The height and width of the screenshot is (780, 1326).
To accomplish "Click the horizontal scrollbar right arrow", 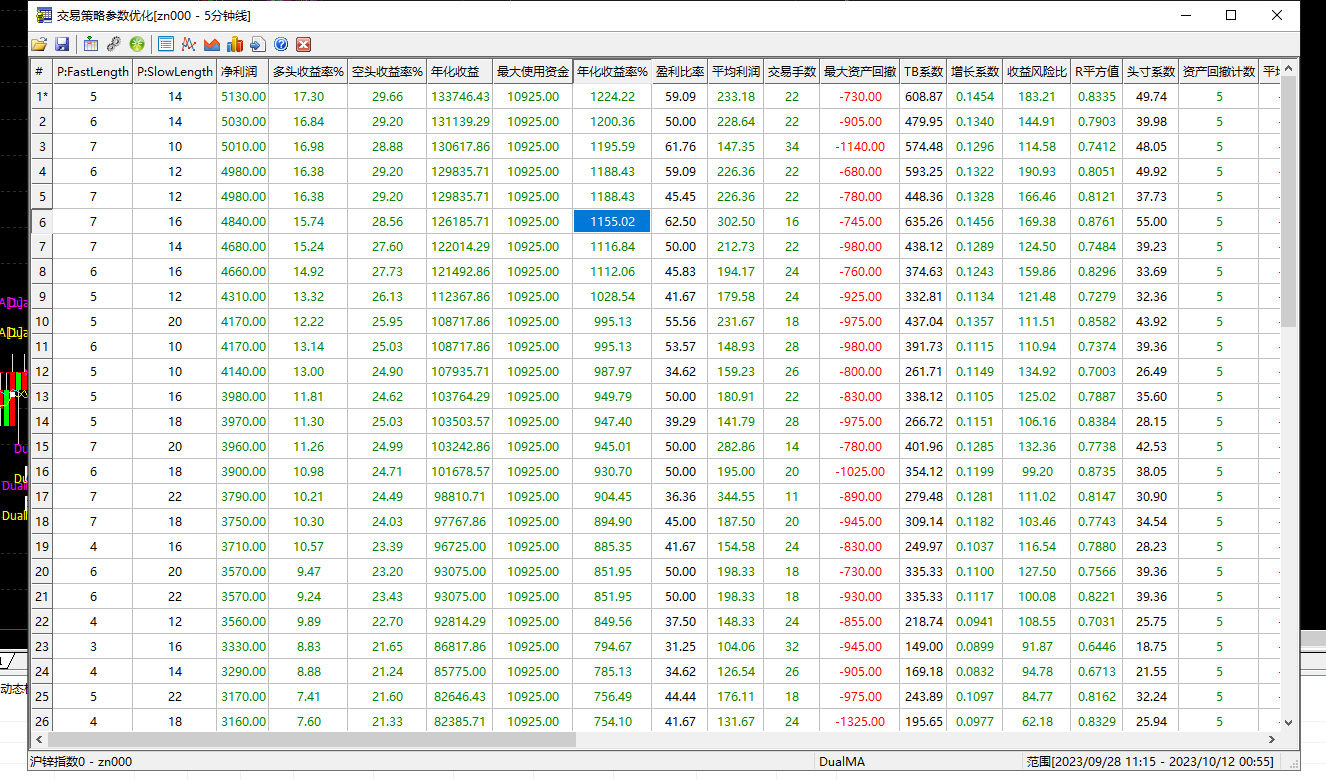I will [x=1272, y=740].
